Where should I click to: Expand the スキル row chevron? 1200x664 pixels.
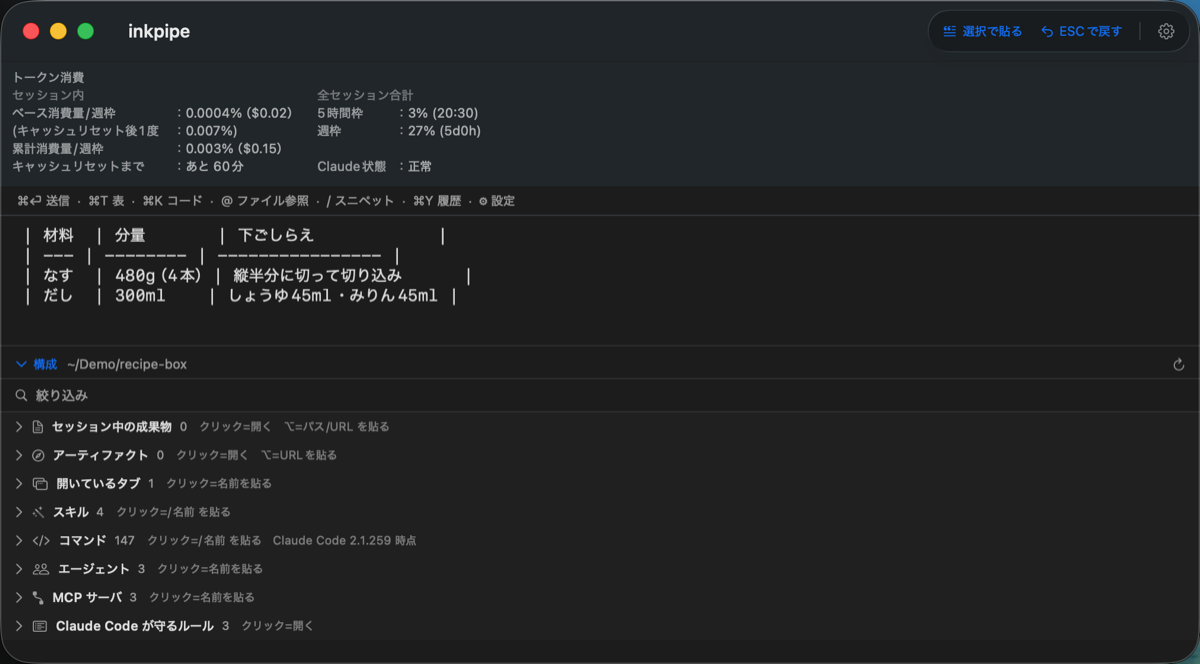19,512
